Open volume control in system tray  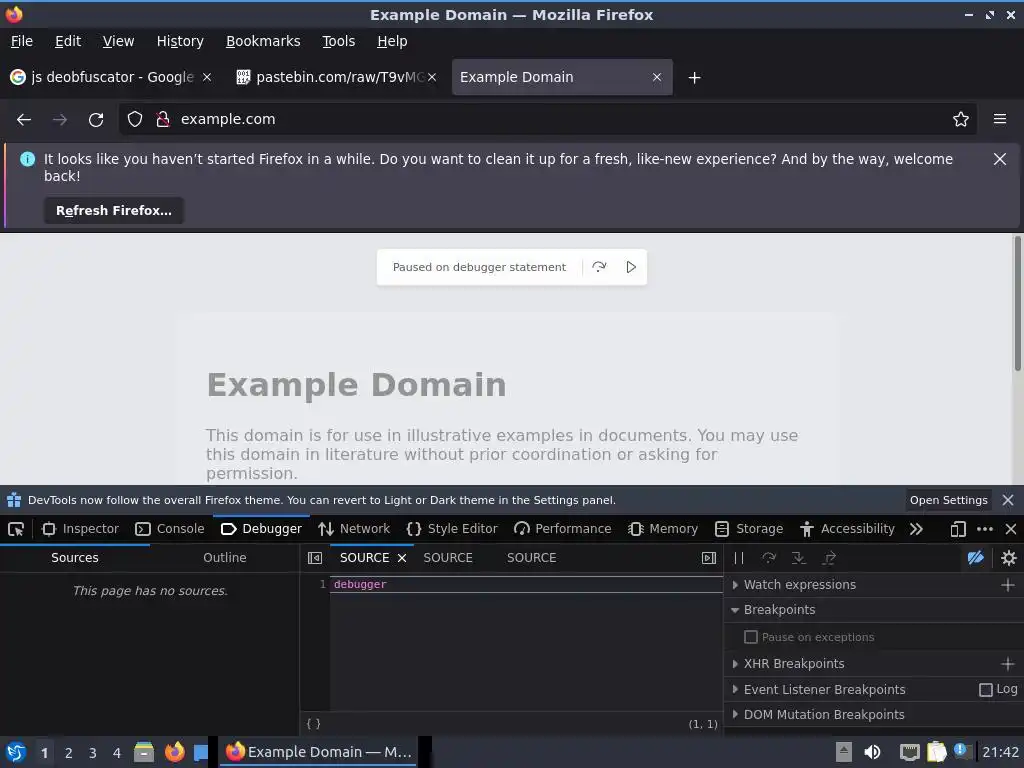pos(872,752)
